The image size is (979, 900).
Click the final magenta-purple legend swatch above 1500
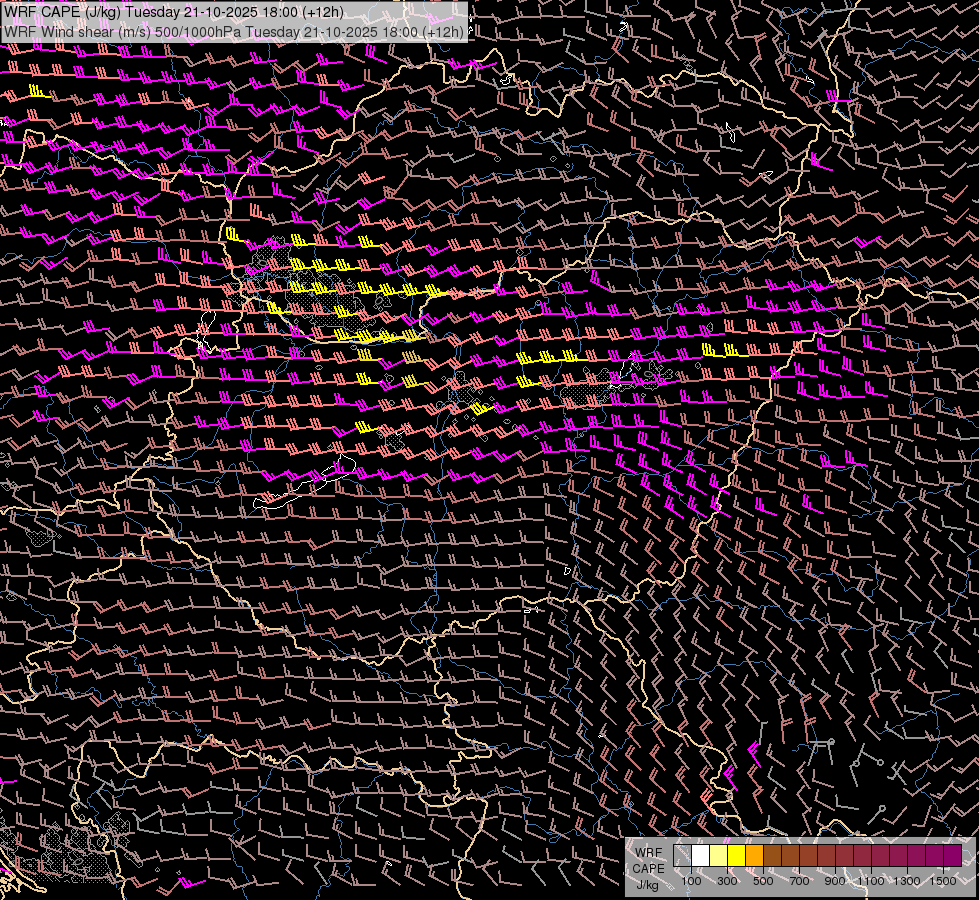[x=952, y=856]
